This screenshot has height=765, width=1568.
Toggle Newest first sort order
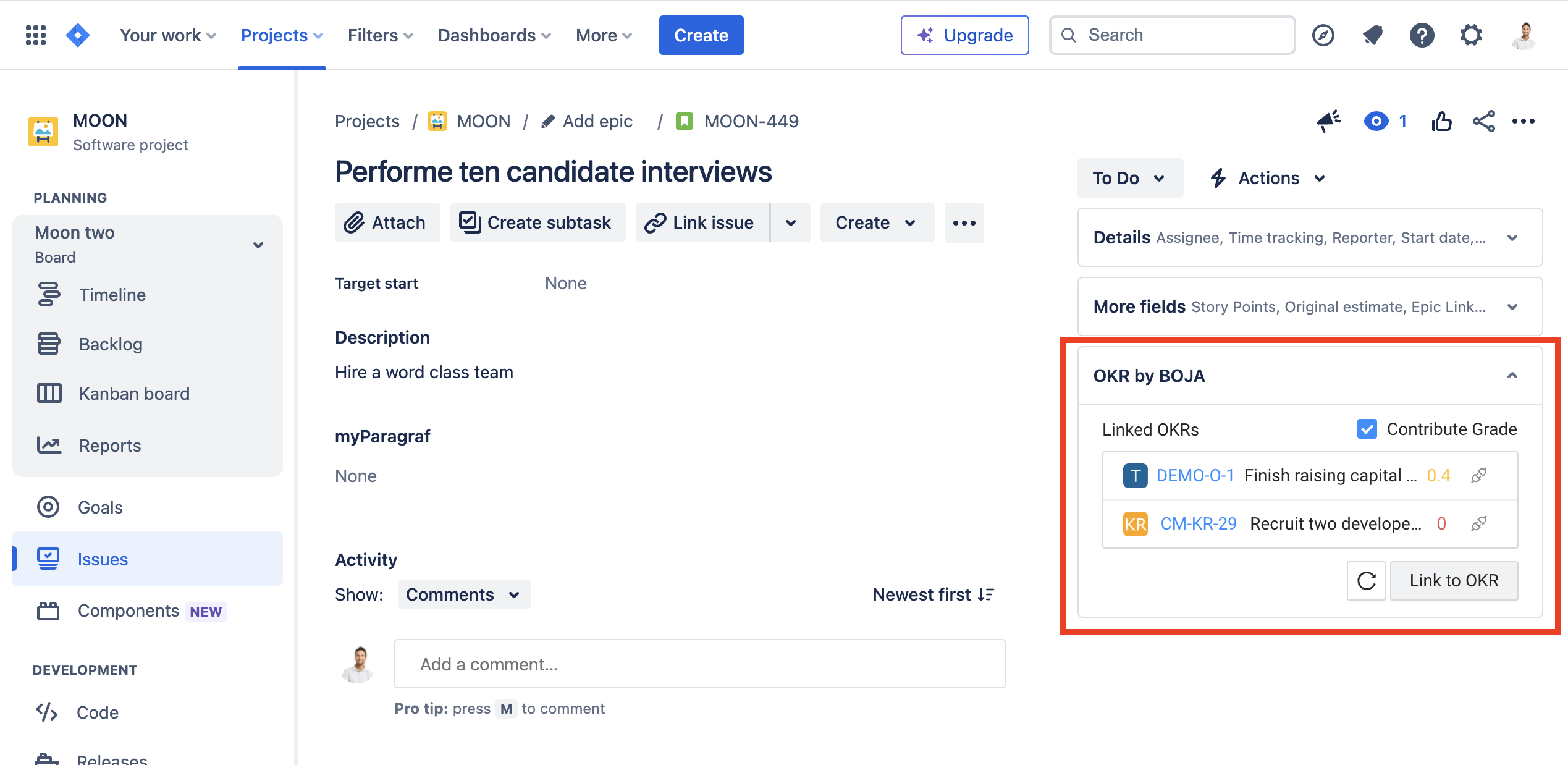coord(933,594)
